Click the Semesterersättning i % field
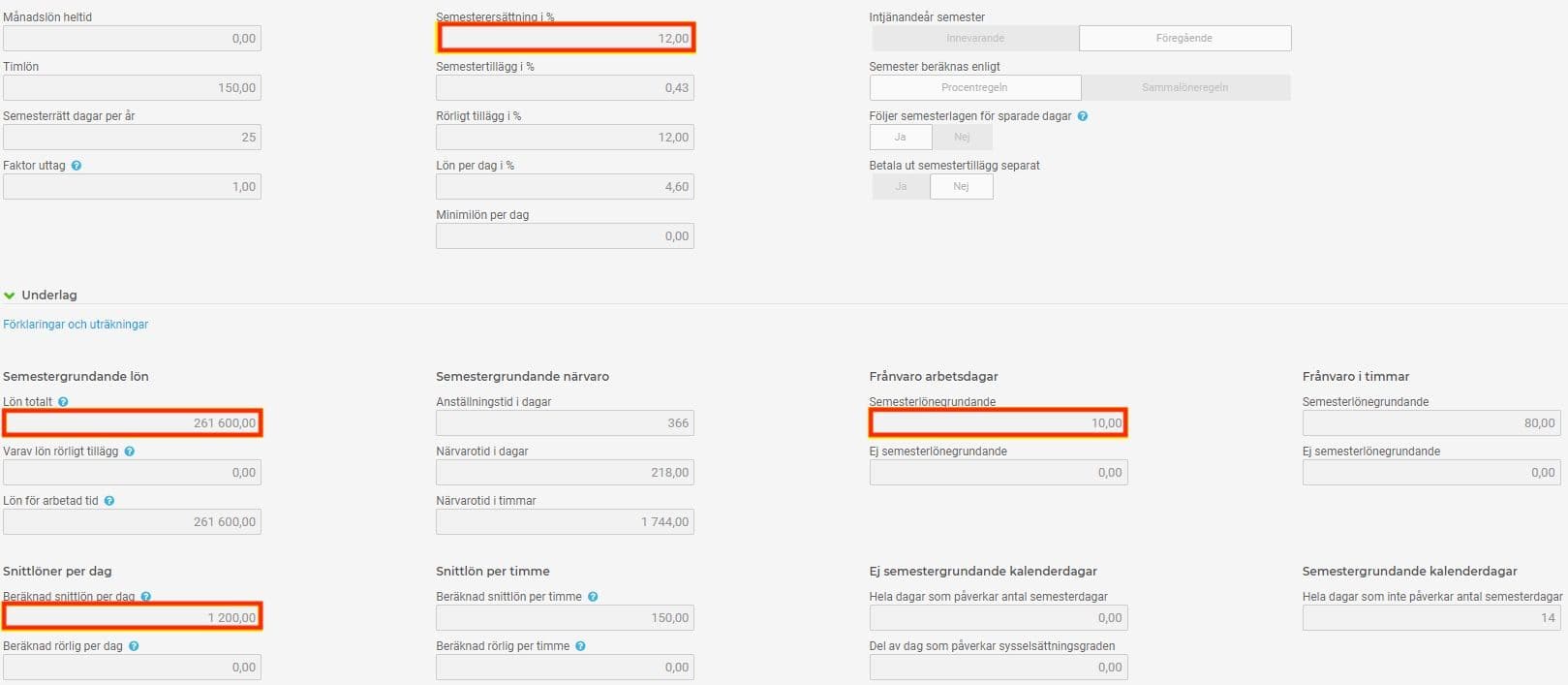 tap(566, 39)
